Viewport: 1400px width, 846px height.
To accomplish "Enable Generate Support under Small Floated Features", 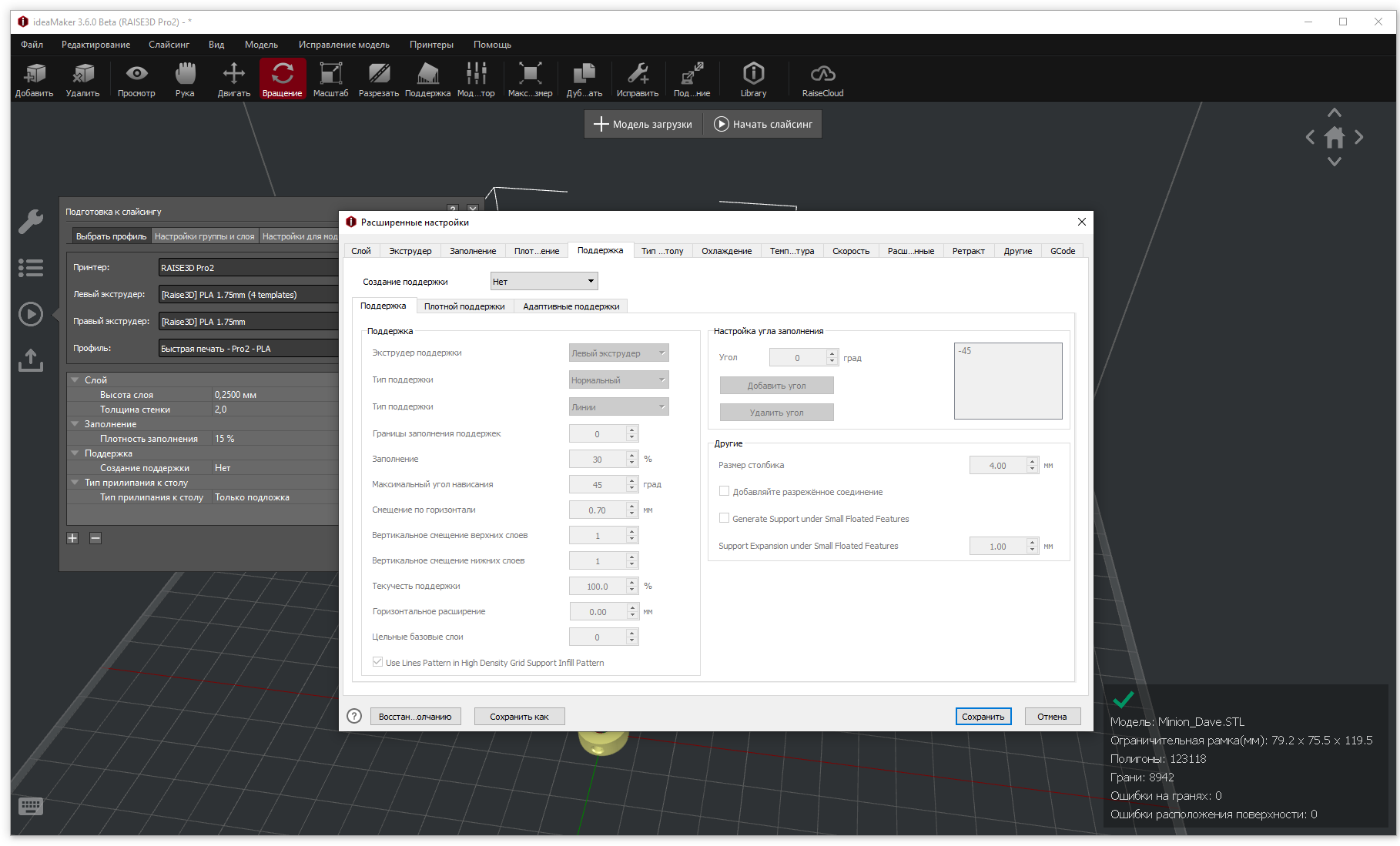I will point(724,518).
